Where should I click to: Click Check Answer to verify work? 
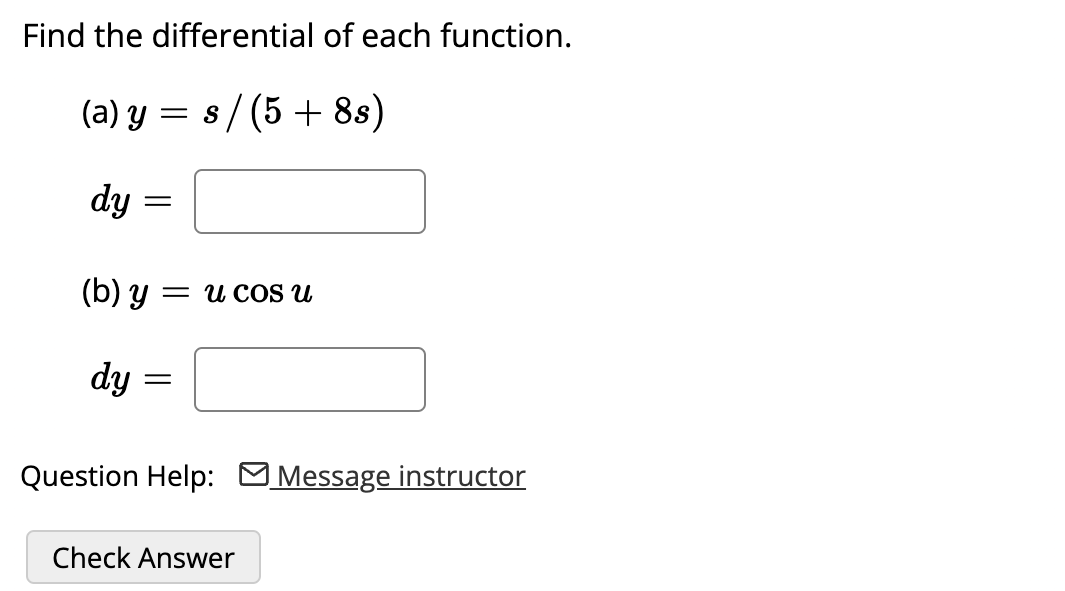(x=143, y=557)
